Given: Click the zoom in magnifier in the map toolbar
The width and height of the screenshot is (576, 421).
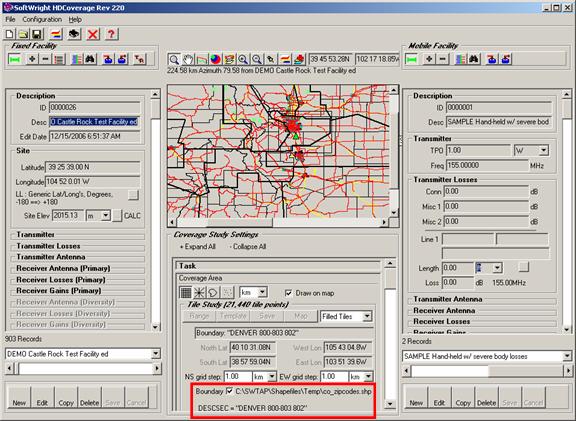Looking at the screenshot, I should coord(243,59).
